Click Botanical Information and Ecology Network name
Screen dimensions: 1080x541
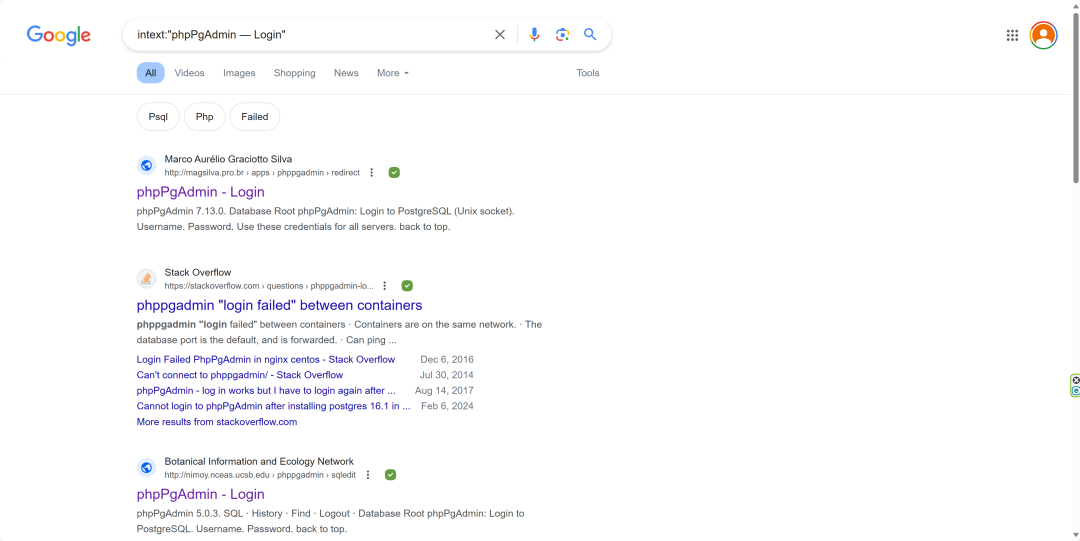[259, 462]
